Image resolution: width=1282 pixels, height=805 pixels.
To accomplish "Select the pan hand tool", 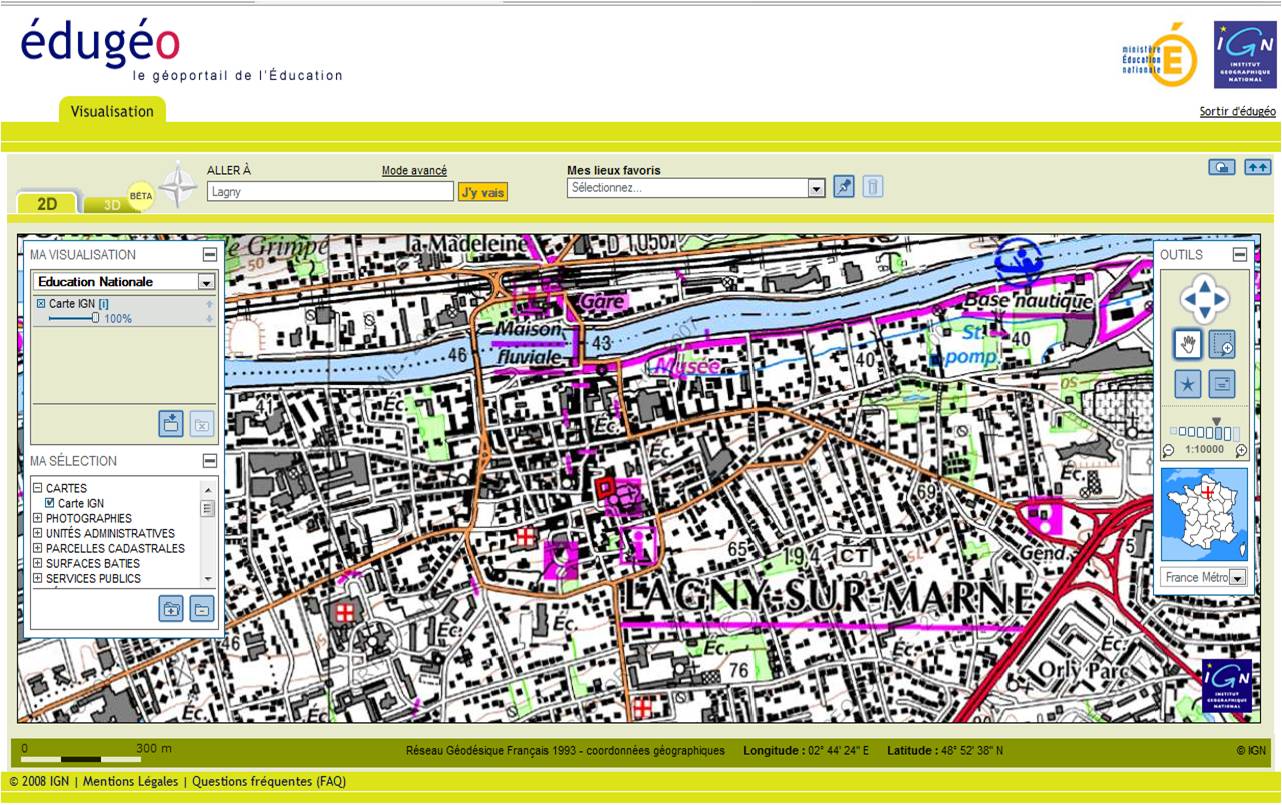I will 1188,345.
